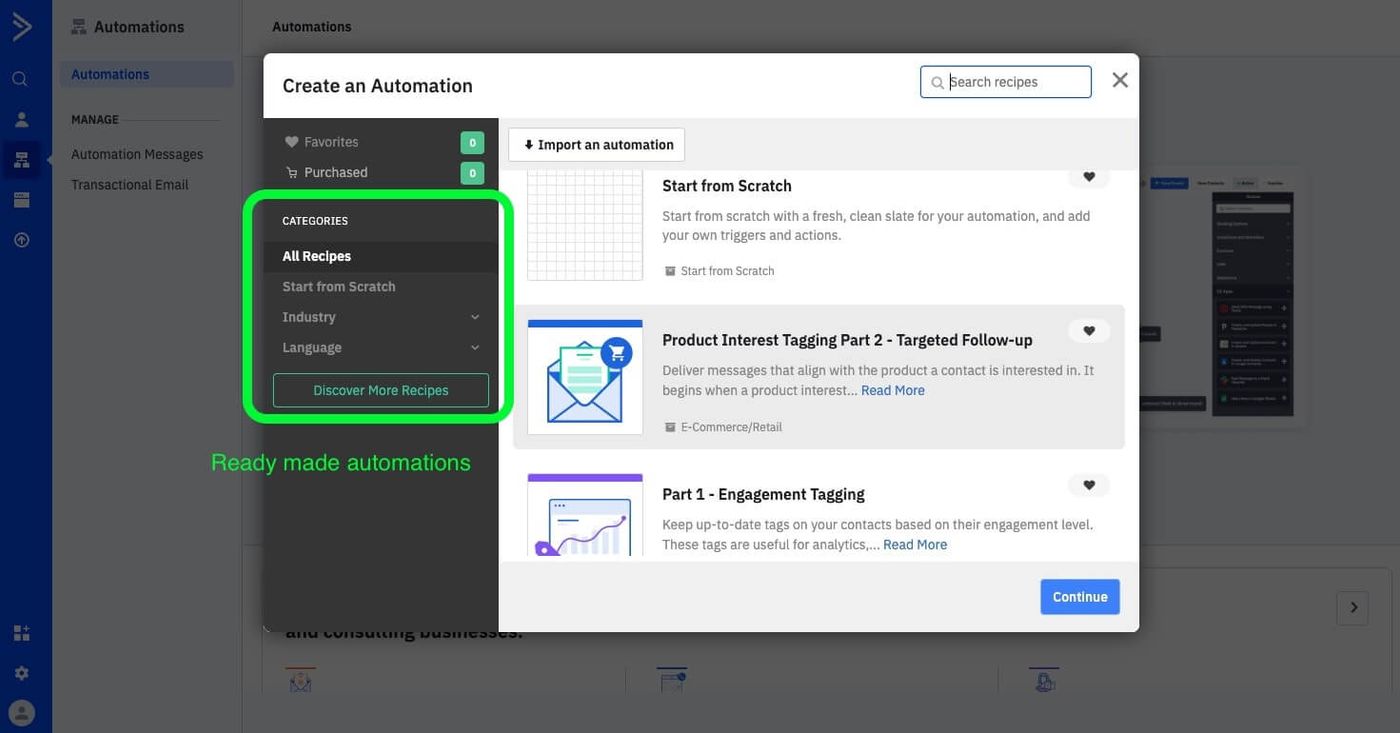
Task: Click Purchased count badge
Action: (472, 173)
